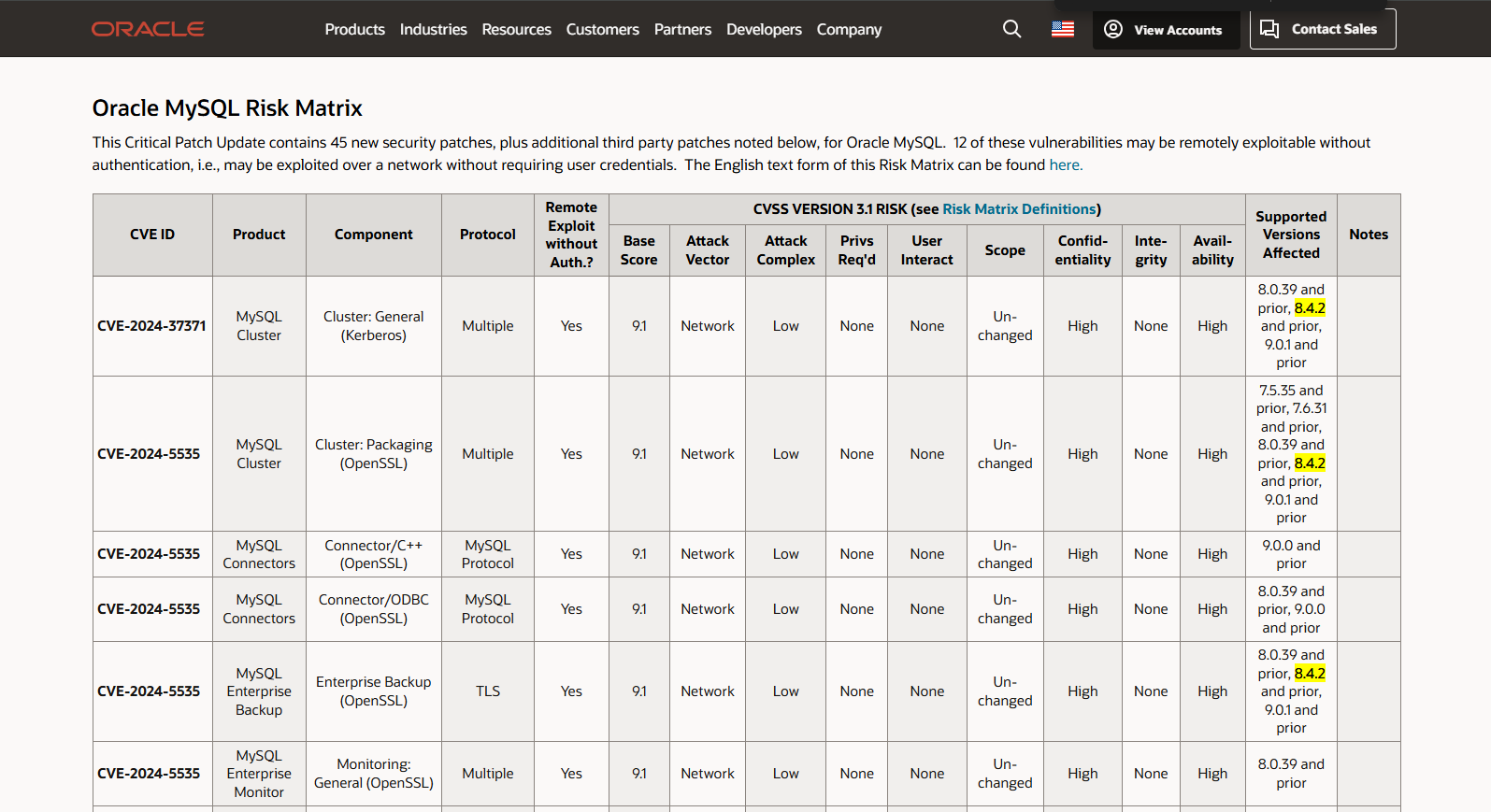Click the 'Inte-grity' column header

tap(1151, 250)
